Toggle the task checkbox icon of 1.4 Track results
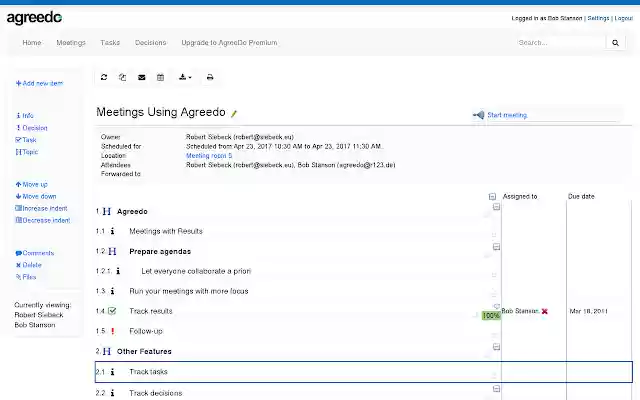Image resolution: width=640 pixels, height=400 pixels. coord(112,311)
